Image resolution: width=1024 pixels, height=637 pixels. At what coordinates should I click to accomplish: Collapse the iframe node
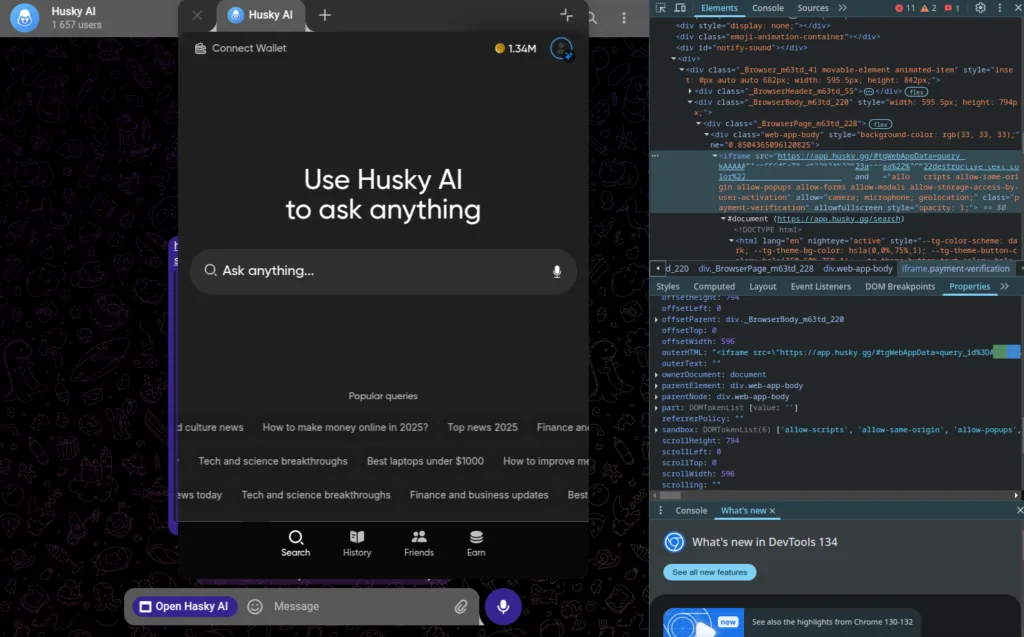click(714, 156)
